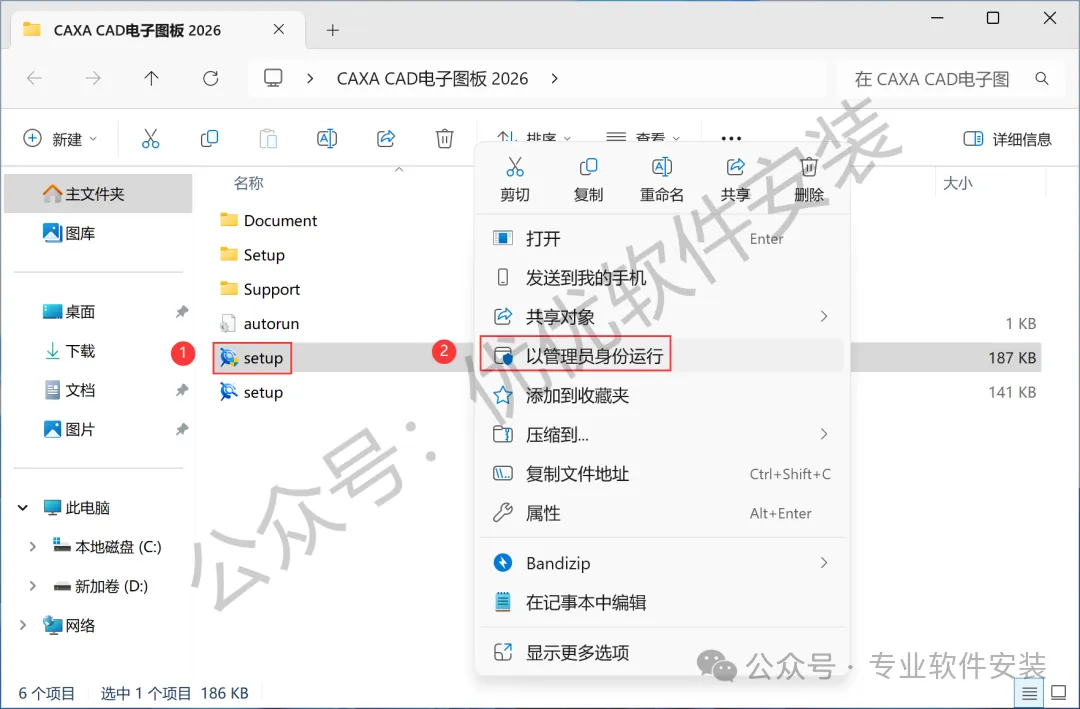Click 重命名 at top of the context menu
Screen dimensions: 1080x709
tap(661, 180)
